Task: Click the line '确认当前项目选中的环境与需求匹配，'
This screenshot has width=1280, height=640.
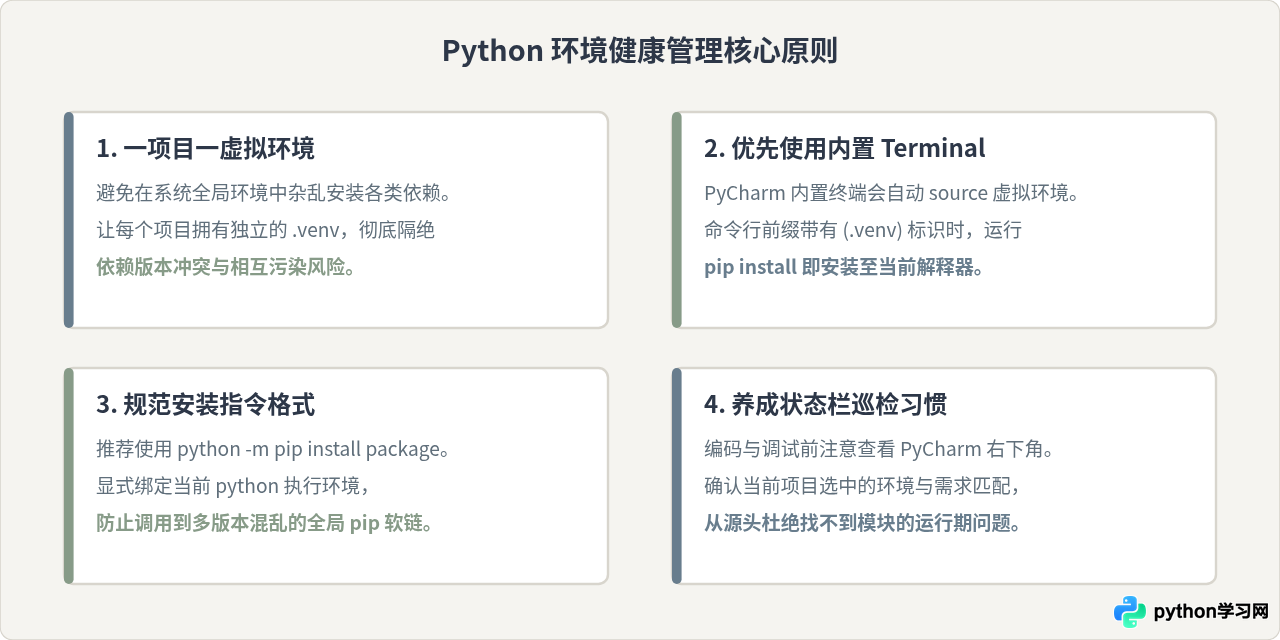Action: pyautogui.click(x=863, y=486)
